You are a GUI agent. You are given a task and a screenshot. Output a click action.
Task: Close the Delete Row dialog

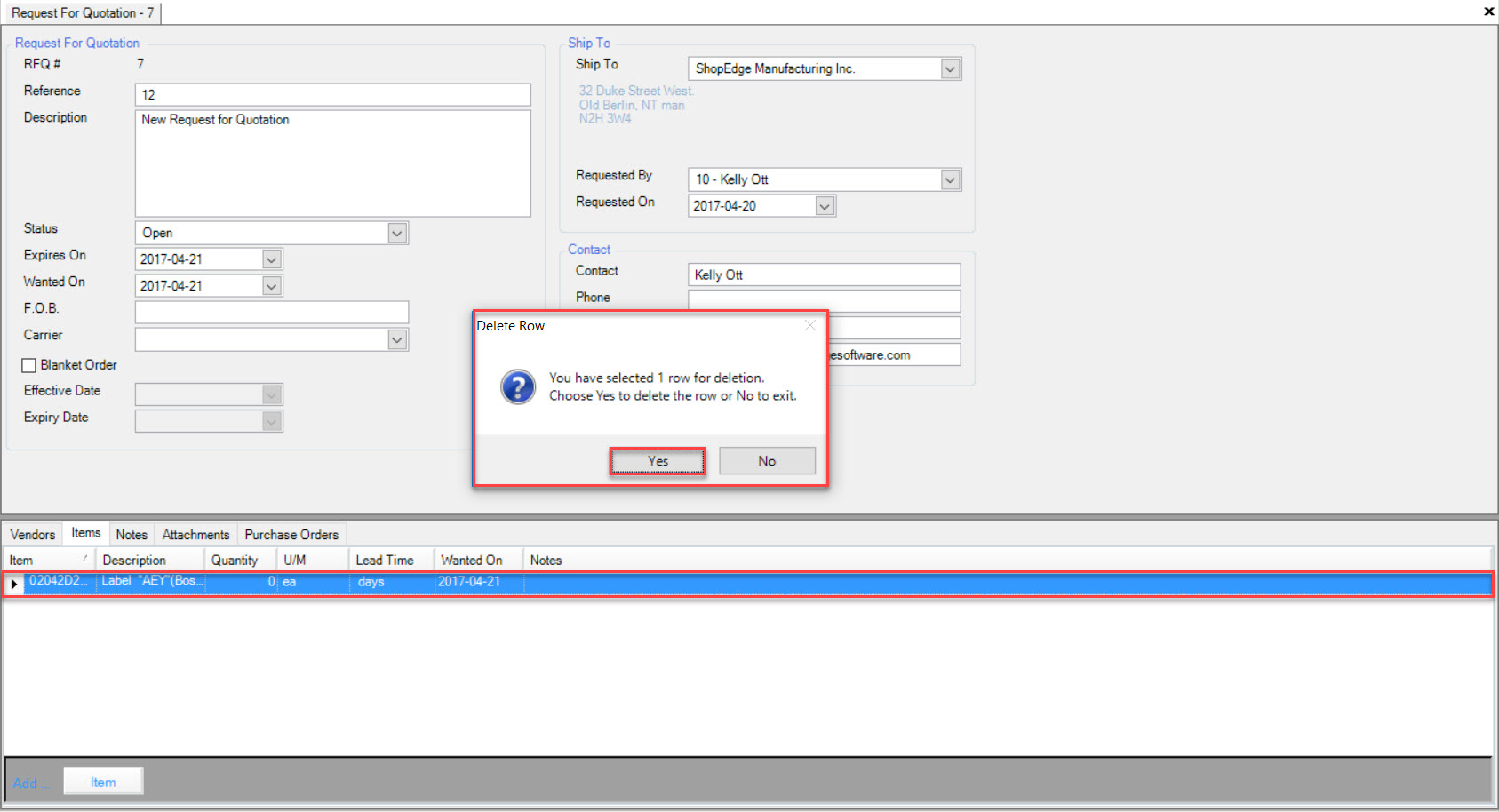pos(810,325)
